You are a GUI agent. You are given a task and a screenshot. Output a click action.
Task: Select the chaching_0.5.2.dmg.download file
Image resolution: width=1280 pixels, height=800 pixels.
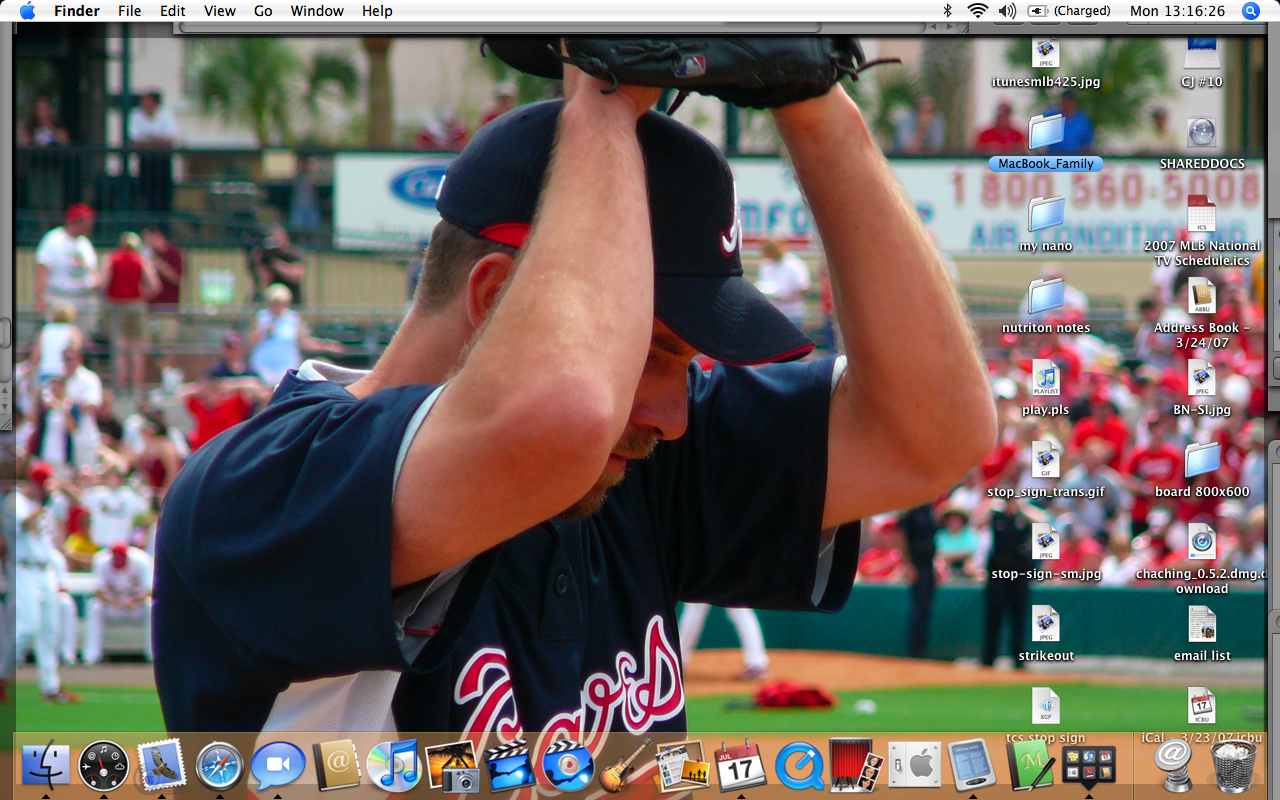(1202, 558)
